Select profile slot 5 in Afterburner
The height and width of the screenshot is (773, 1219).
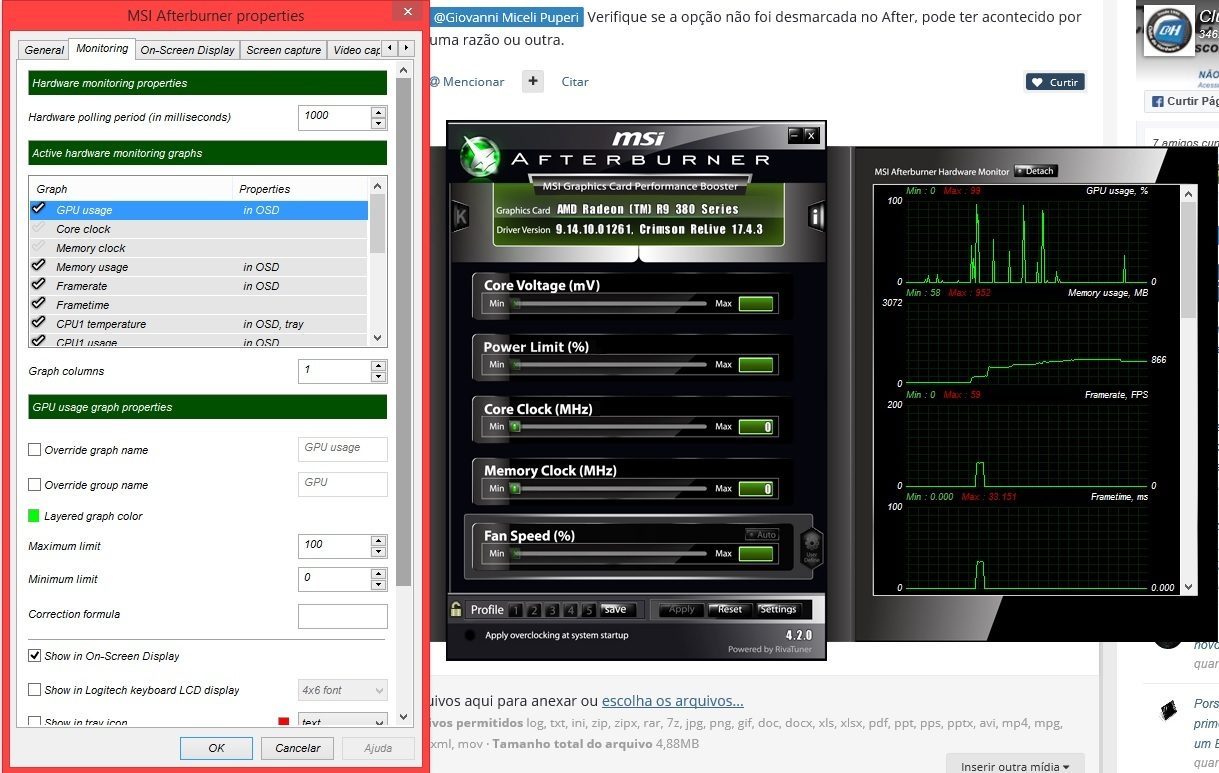coord(588,610)
